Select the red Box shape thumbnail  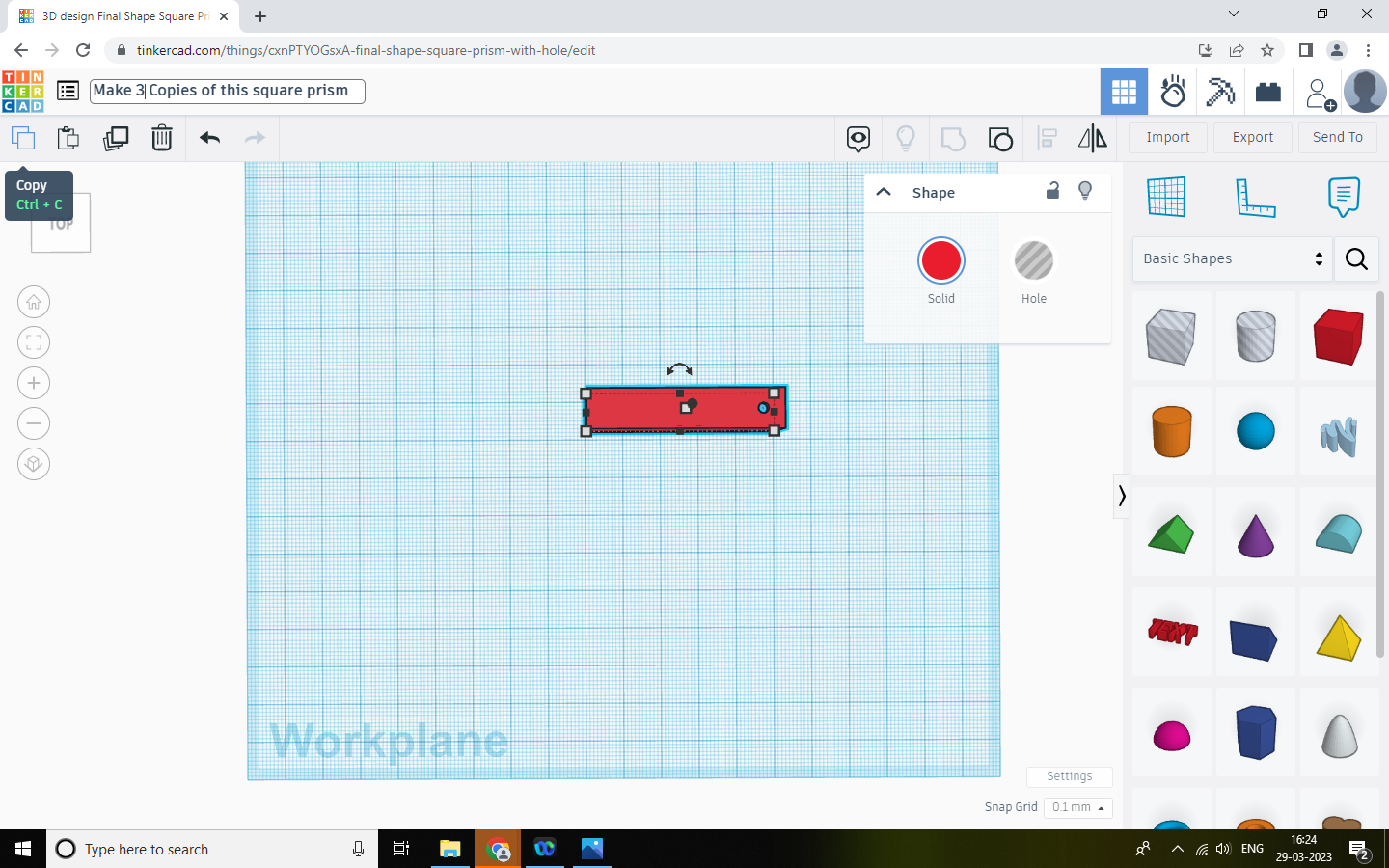coord(1338,337)
